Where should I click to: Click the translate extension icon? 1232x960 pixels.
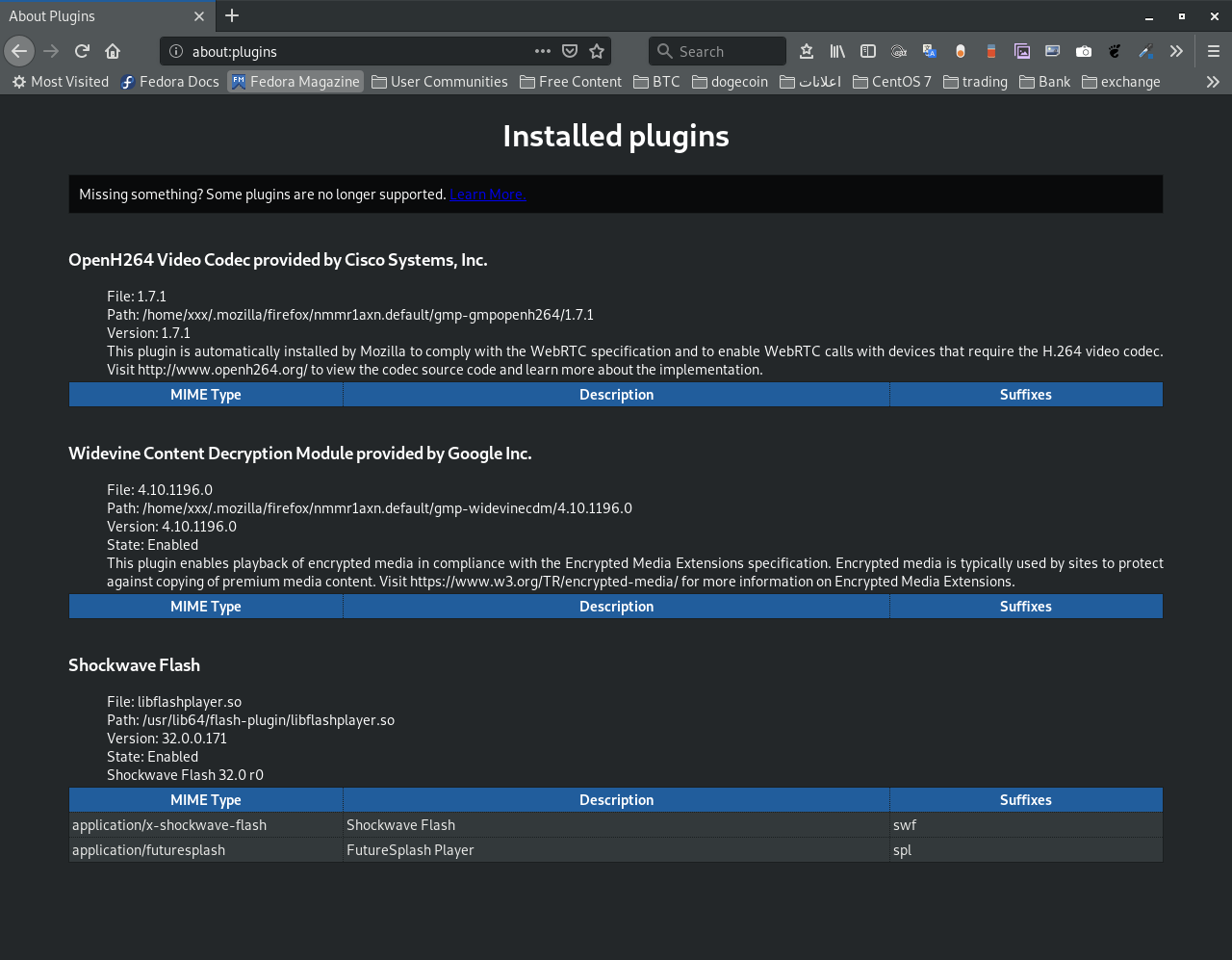929,51
